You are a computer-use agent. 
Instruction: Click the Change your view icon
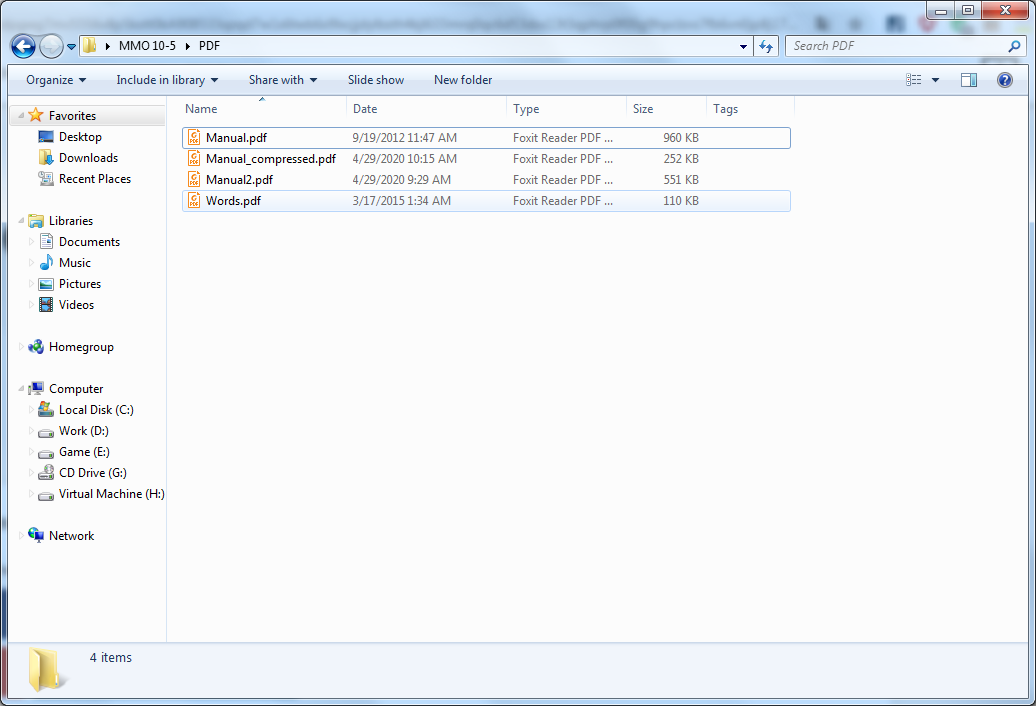coord(913,80)
